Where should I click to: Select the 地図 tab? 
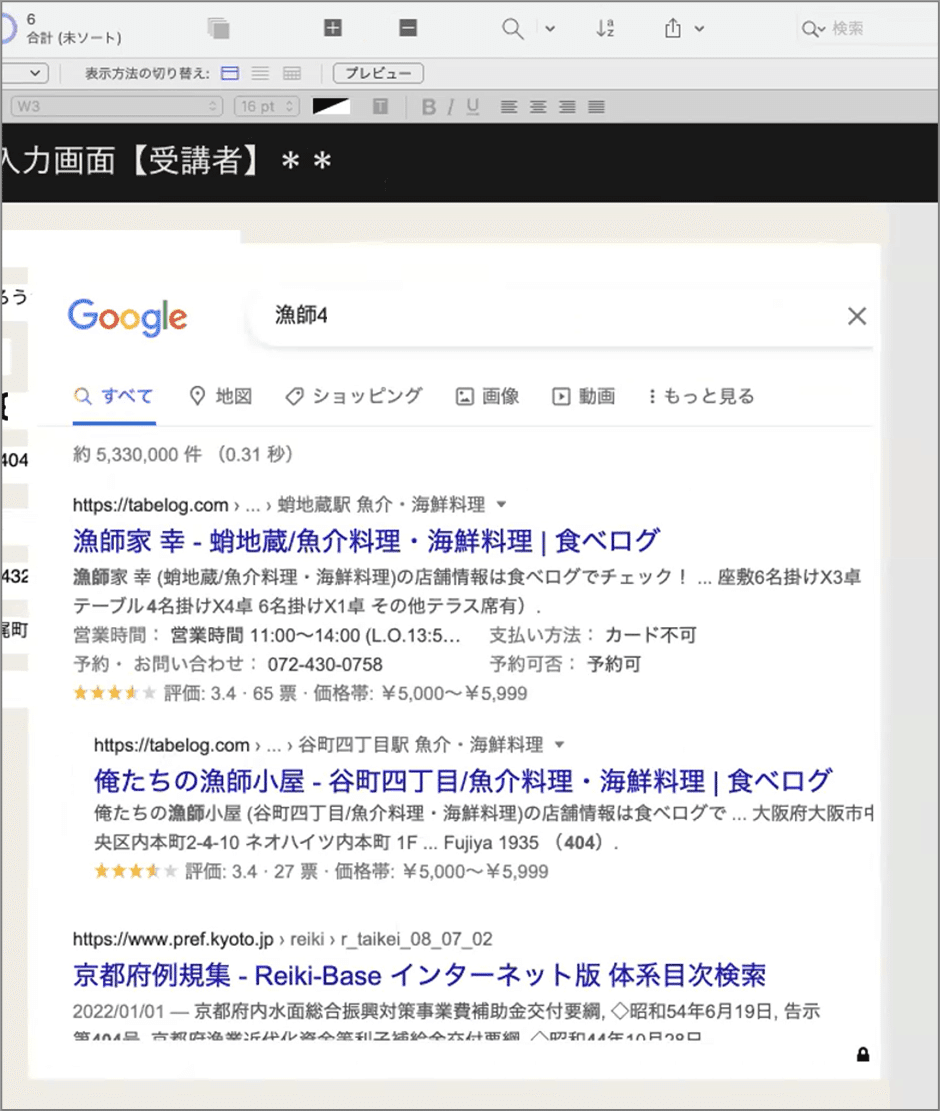[x=221, y=396]
